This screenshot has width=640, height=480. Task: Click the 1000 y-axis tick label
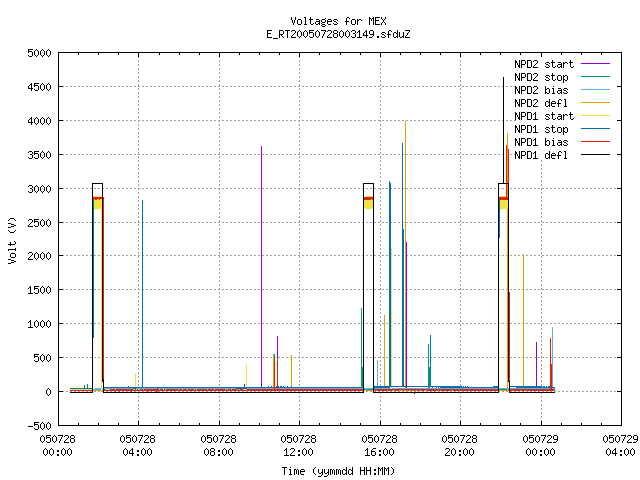[x=40, y=324]
